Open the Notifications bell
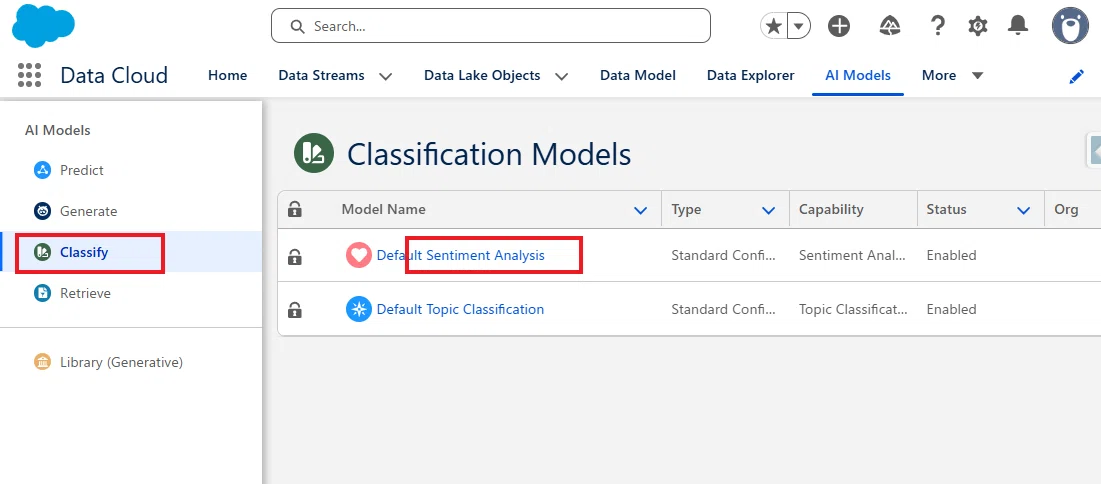 [1017, 27]
